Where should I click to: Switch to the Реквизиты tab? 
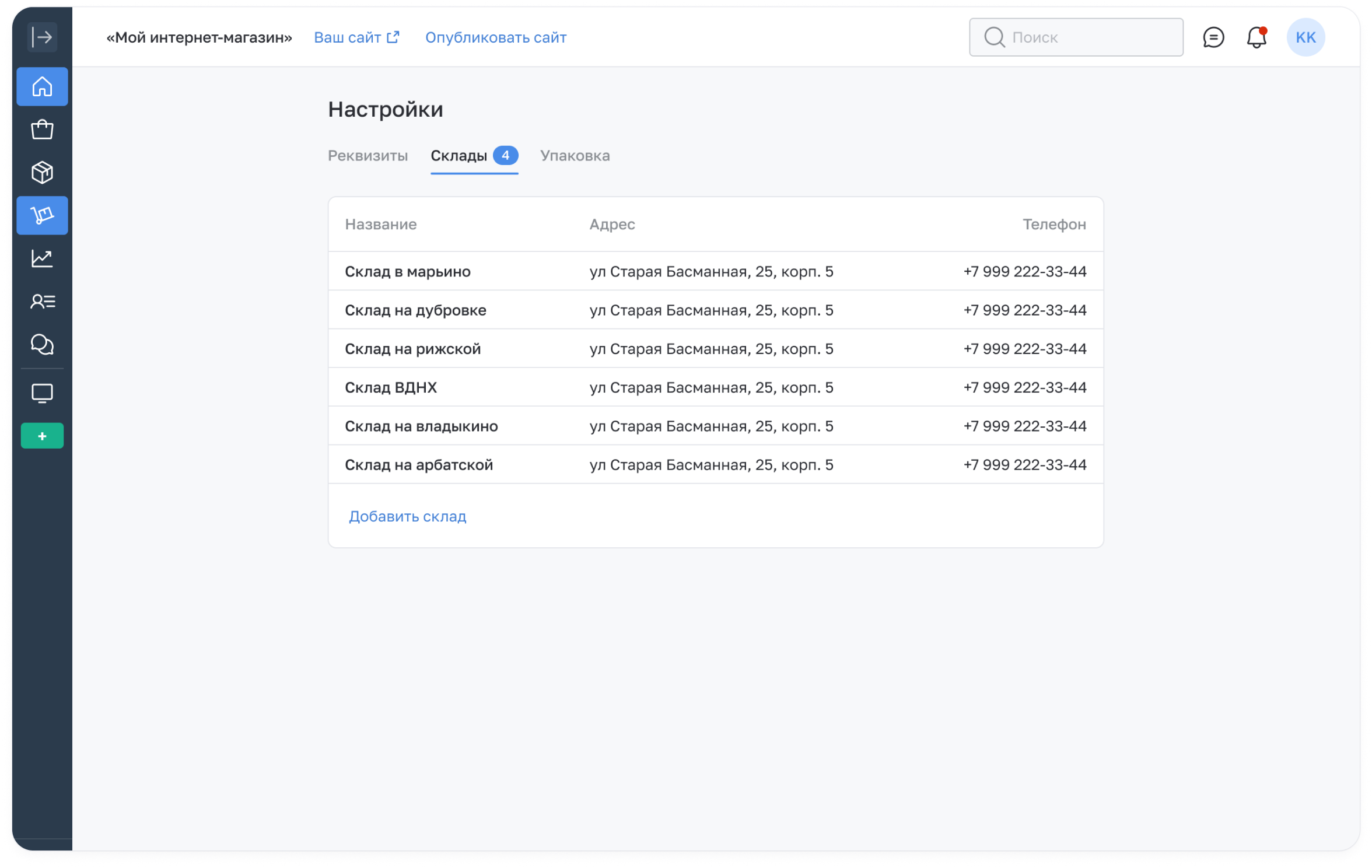pos(367,156)
